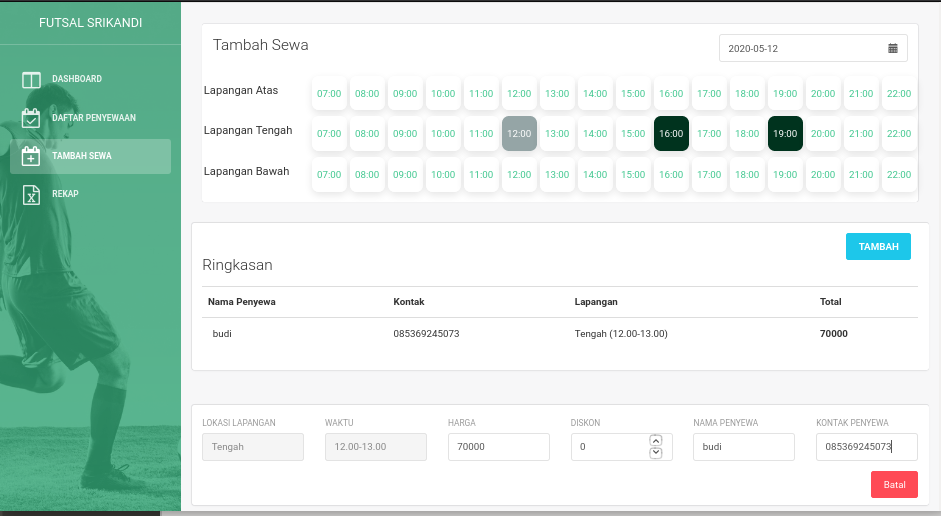The image size is (941, 516).
Task: Click the Harga input field
Action: click(x=499, y=447)
